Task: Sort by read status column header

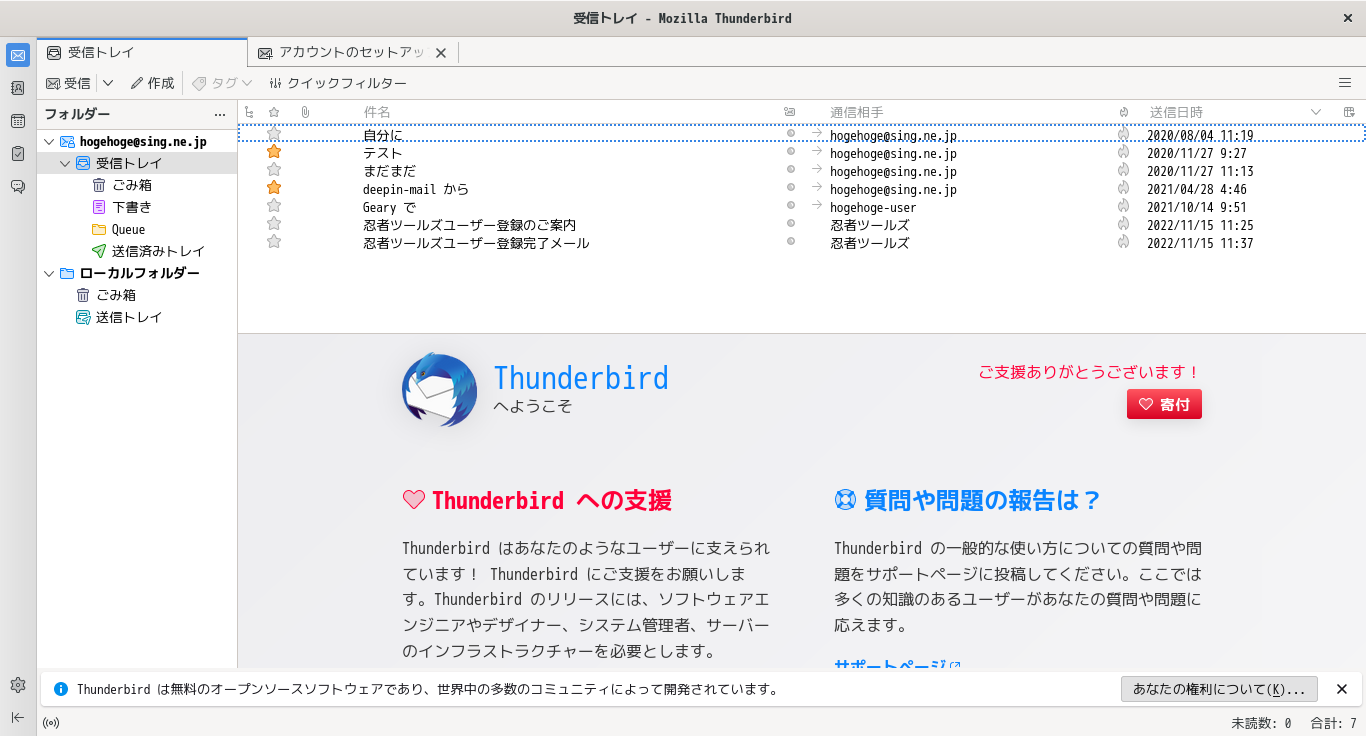Action: 790,112
